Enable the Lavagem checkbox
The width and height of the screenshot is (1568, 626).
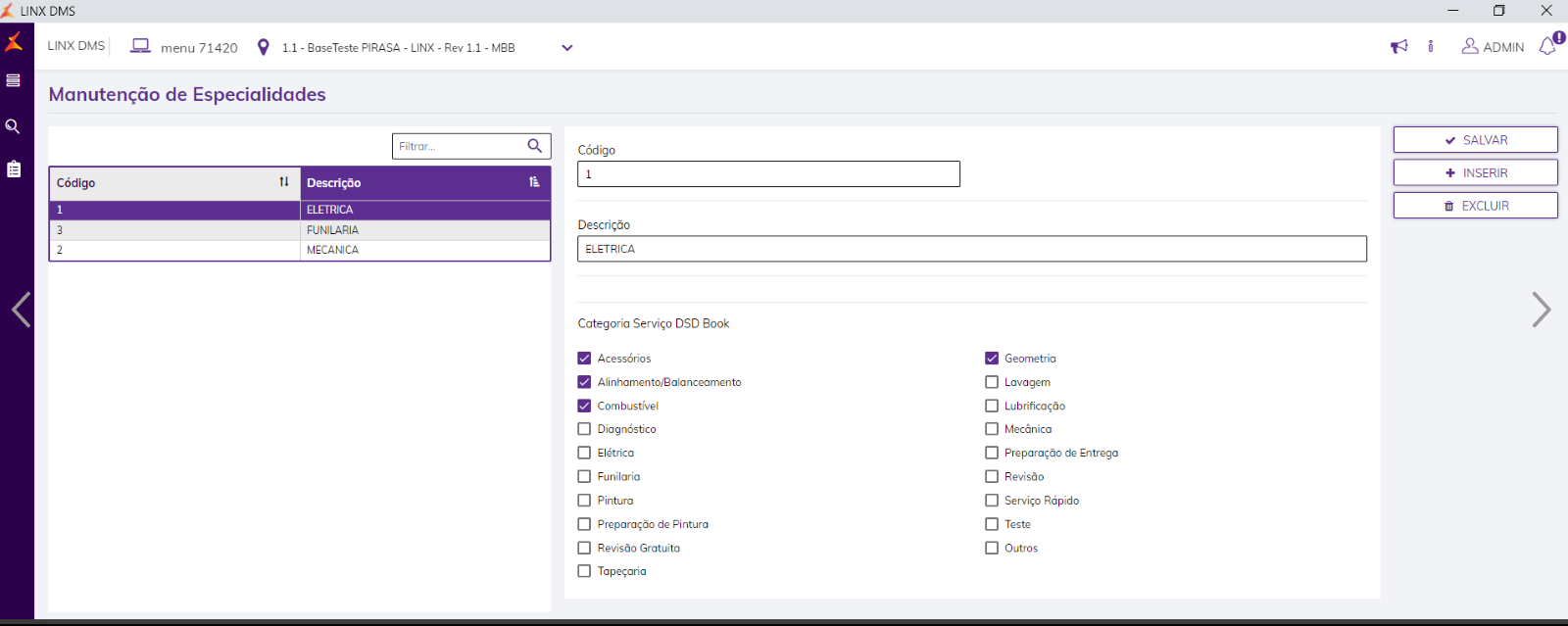click(992, 382)
